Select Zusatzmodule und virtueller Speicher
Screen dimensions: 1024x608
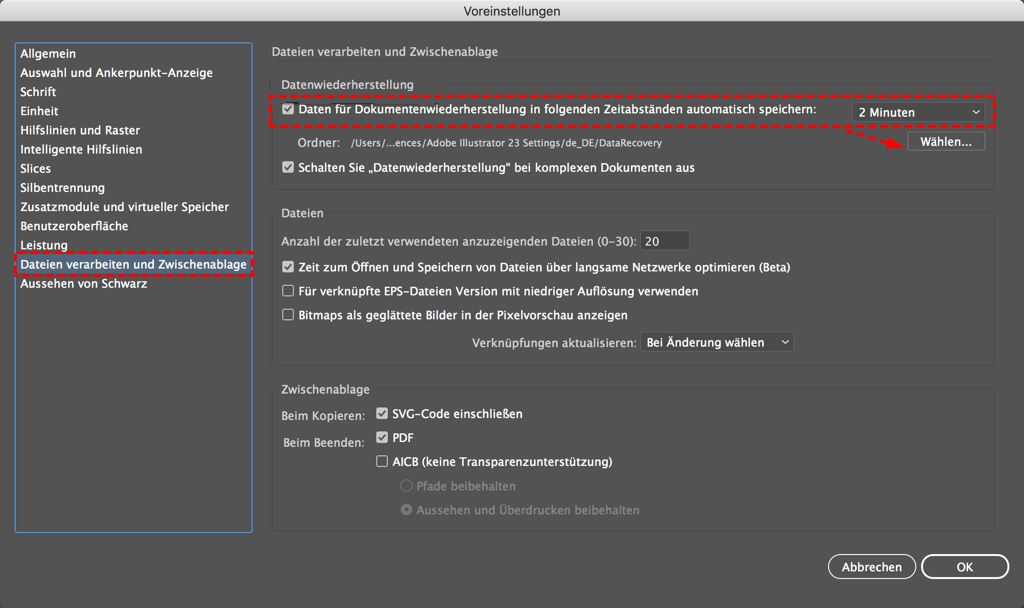tap(124, 207)
